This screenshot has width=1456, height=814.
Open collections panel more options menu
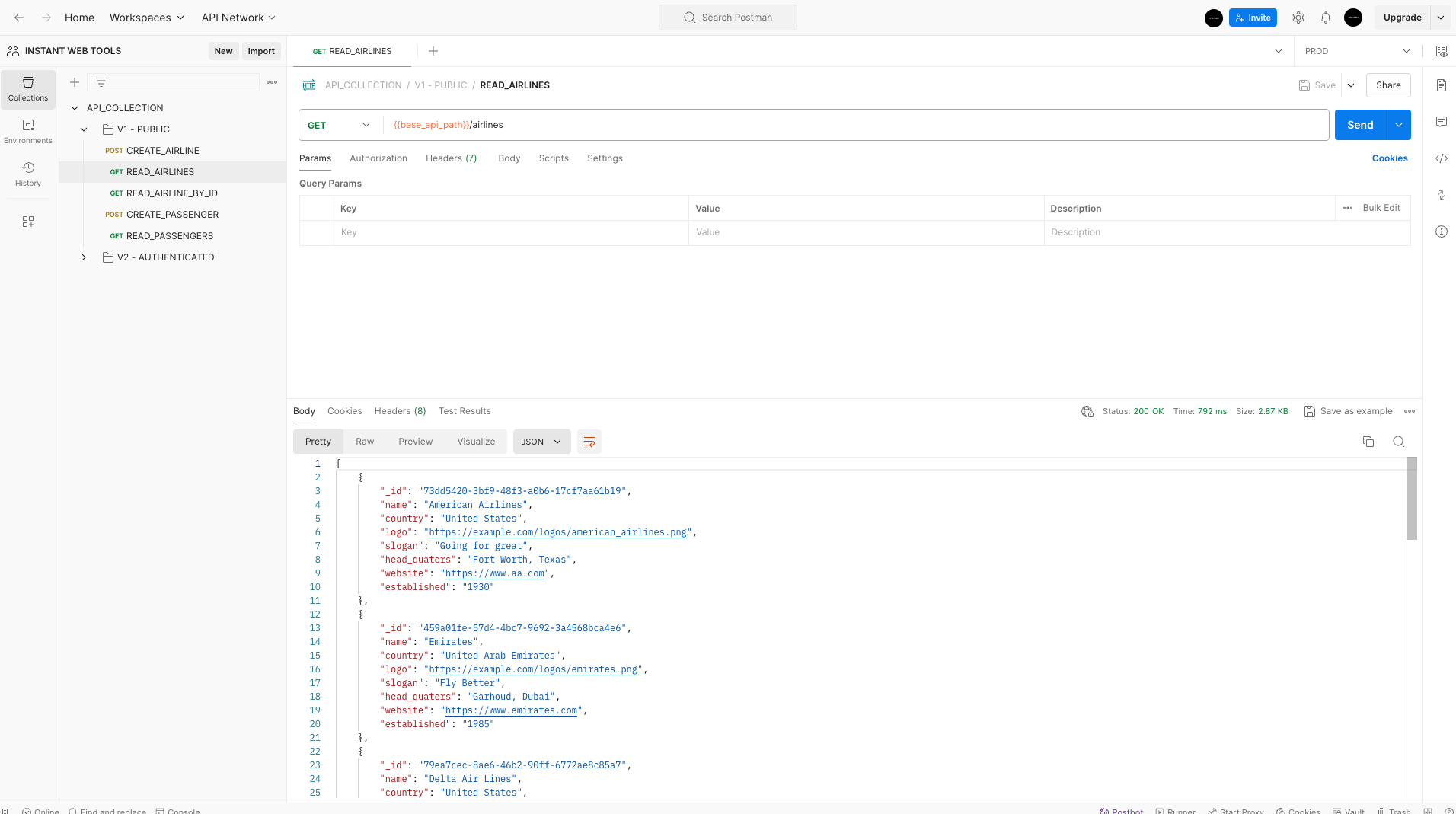[x=272, y=82]
